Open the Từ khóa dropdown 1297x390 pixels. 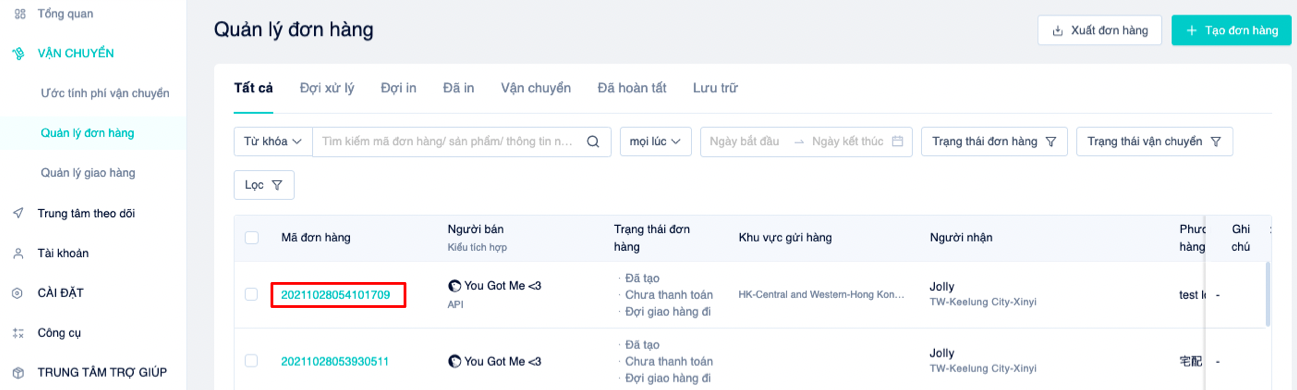pos(273,142)
